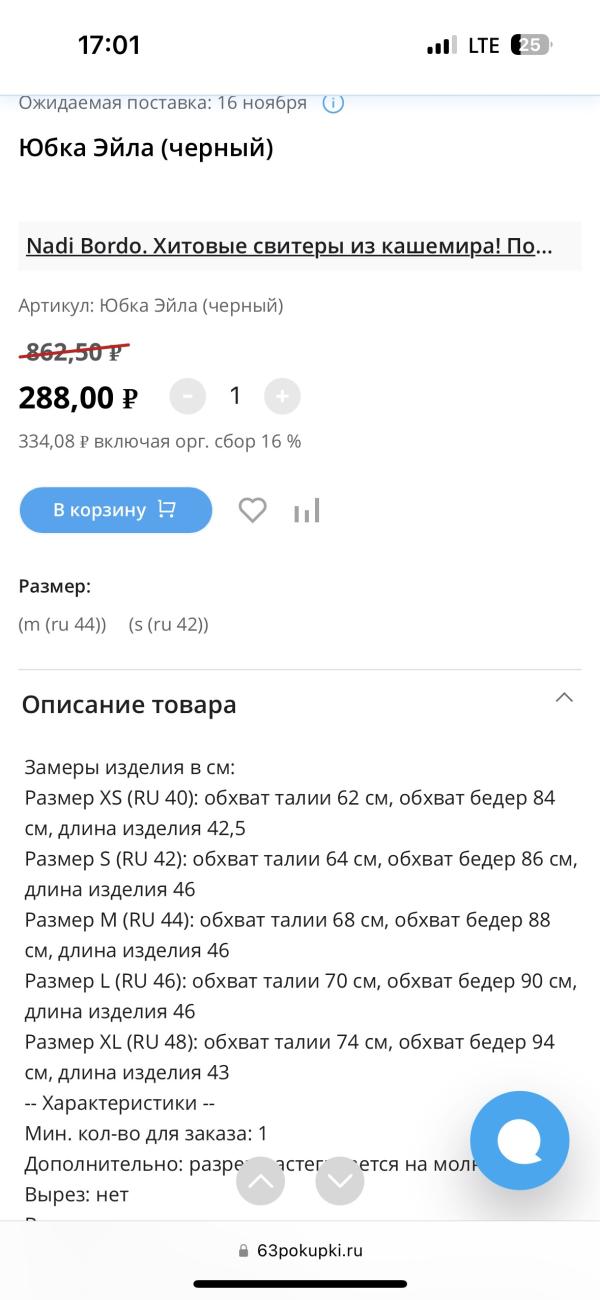Tap the quantity field showing 1
The height and width of the screenshot is (1300, 600).
click(x=235, y=396)
